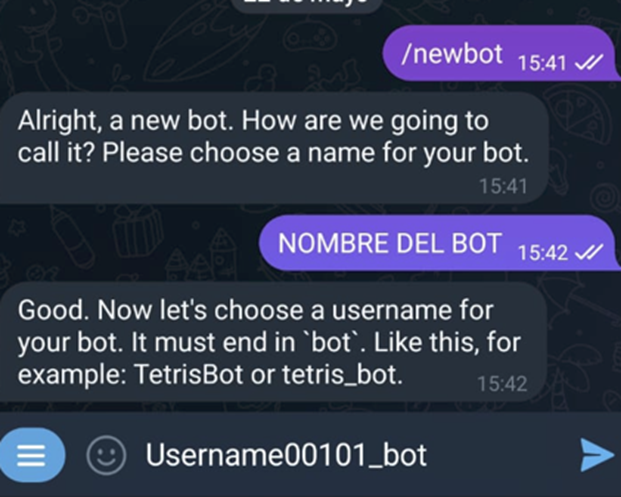Screen dimensions: 621x497
Task: Tap the double checkmarks beside NOMBRE DEL BOT
Action: click(586, 252)
